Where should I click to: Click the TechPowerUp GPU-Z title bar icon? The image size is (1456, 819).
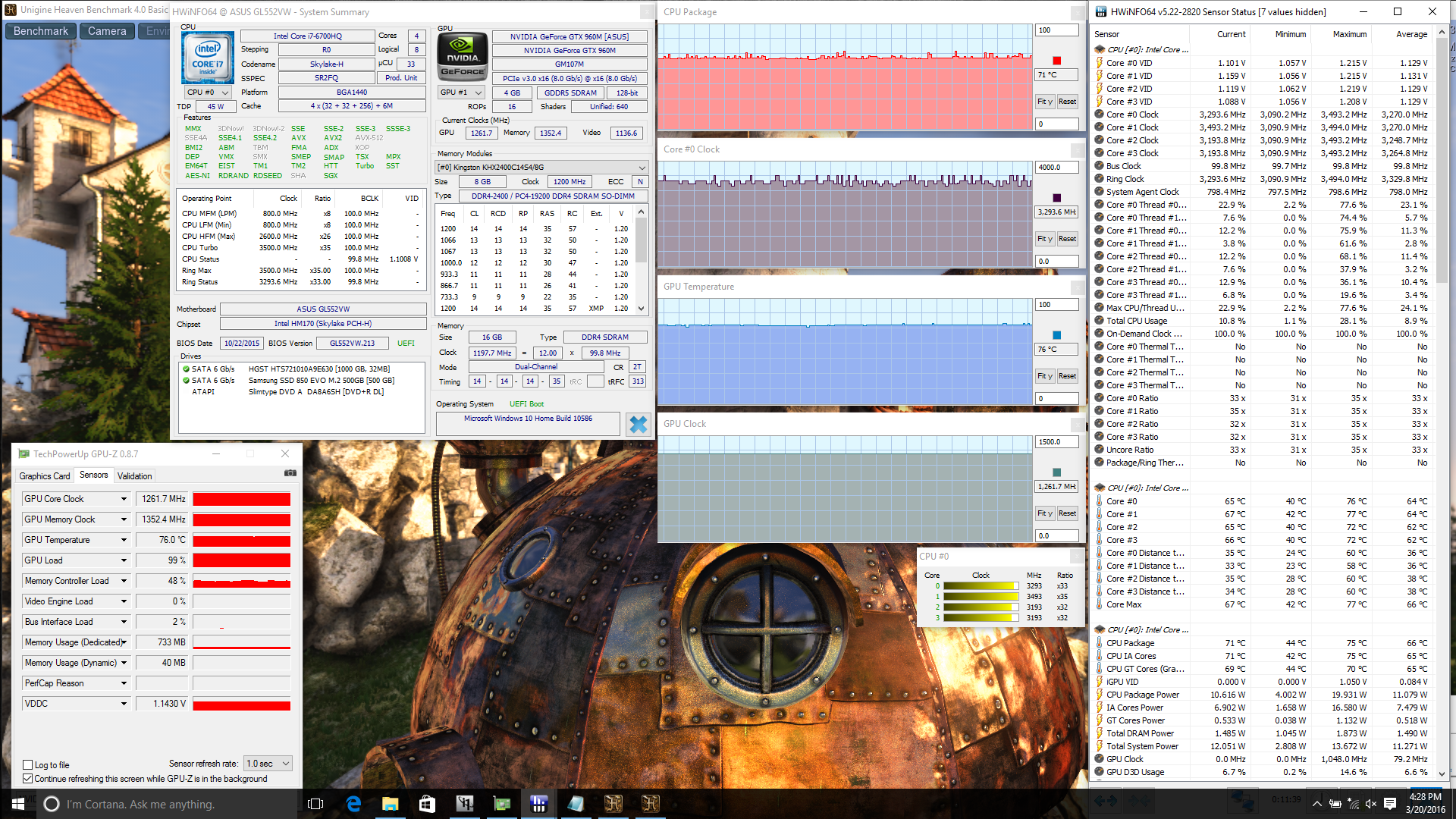point(24,453)
